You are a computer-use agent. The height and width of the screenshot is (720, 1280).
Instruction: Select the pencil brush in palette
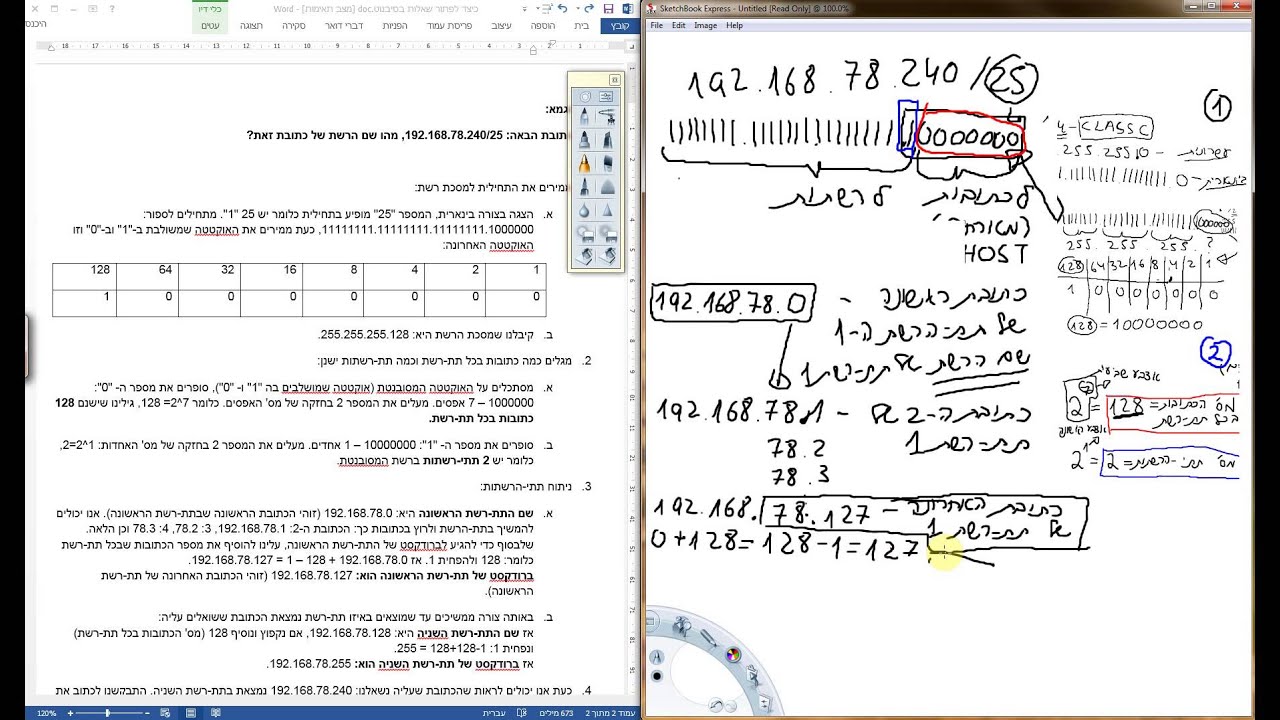tap(585, 117)
